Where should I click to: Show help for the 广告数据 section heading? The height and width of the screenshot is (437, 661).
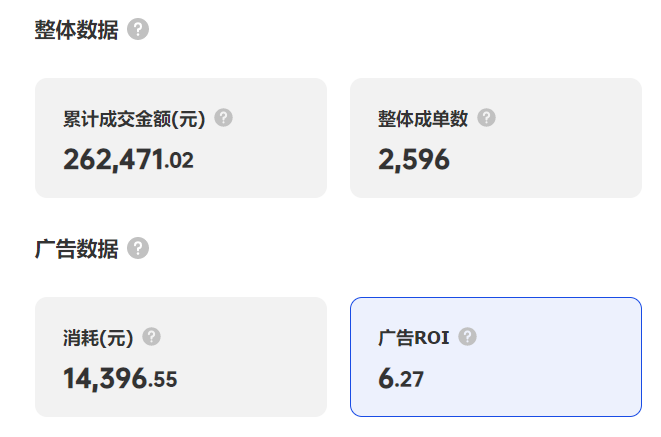[139, 249]
